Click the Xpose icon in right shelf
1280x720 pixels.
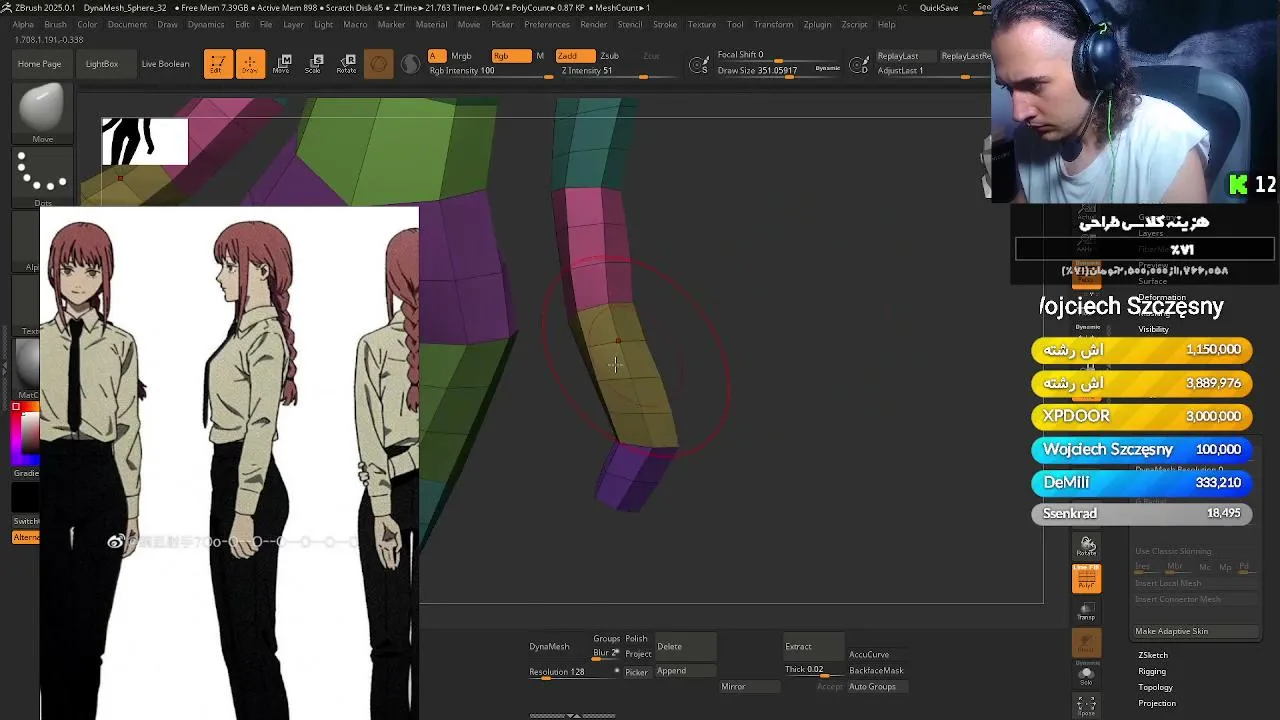point(1087,706)
